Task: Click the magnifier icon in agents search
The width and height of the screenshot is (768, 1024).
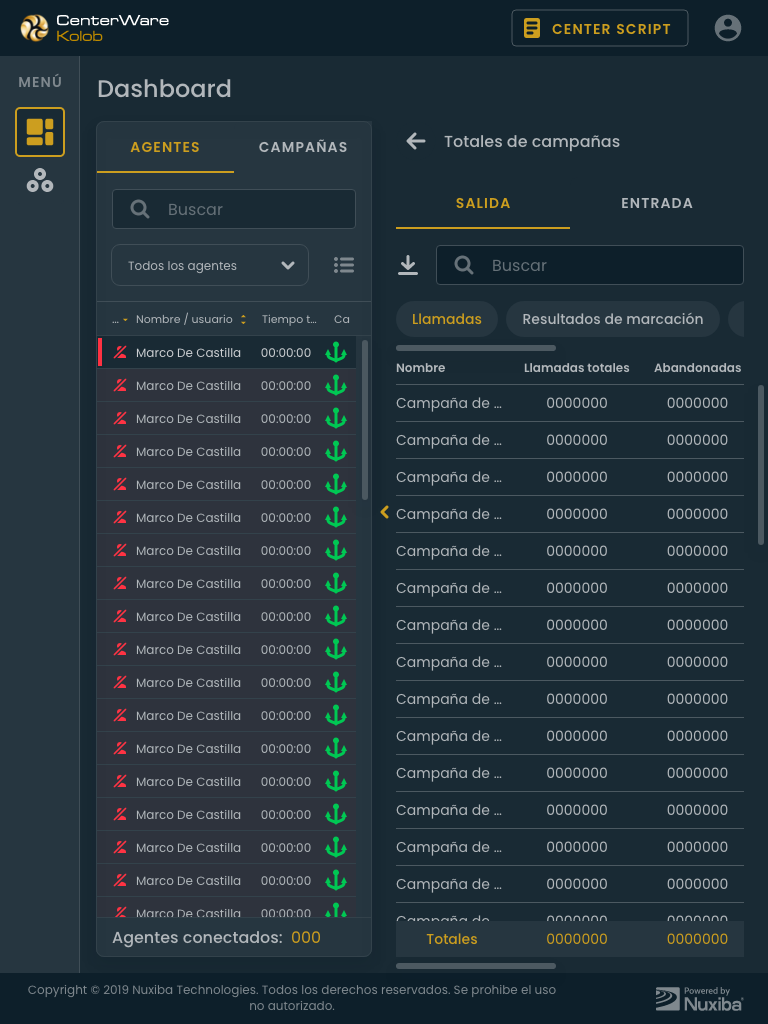Action: tap(140, 209)
